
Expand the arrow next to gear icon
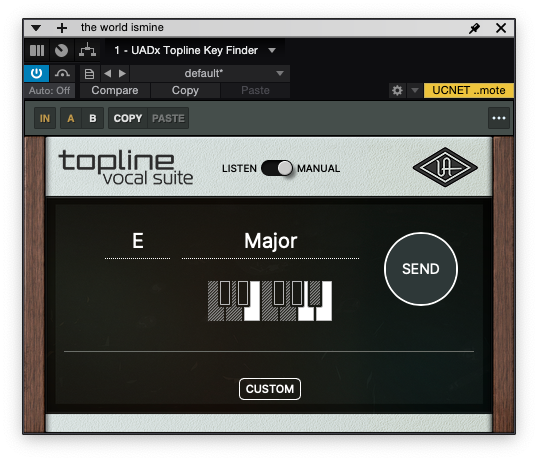pos(415,91)
